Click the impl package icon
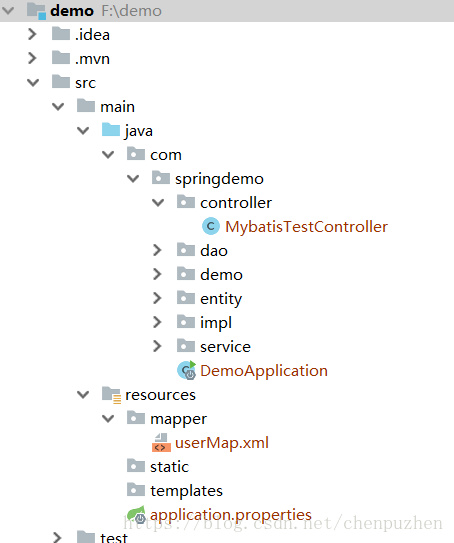 [186, 321]
